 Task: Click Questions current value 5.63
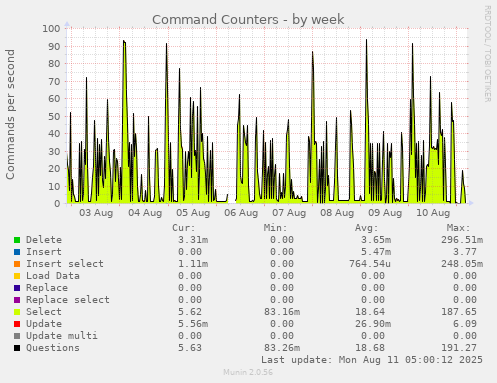(190, 348)
